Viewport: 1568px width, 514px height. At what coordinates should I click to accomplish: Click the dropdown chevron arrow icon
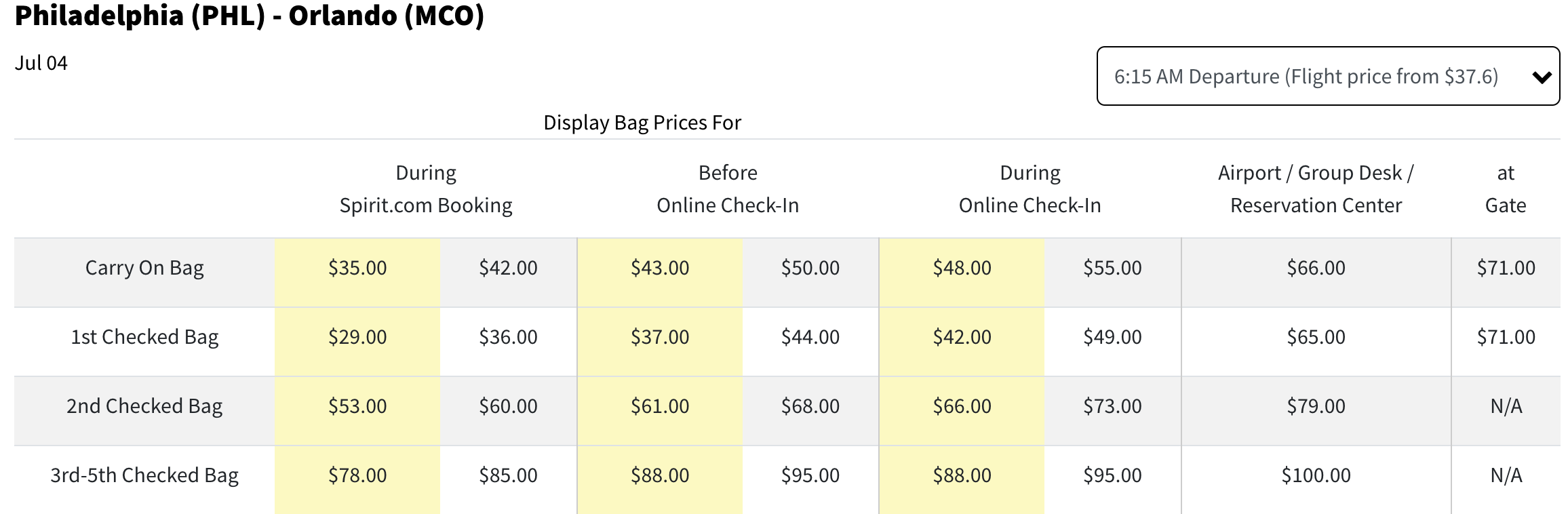coord(1542,78)
